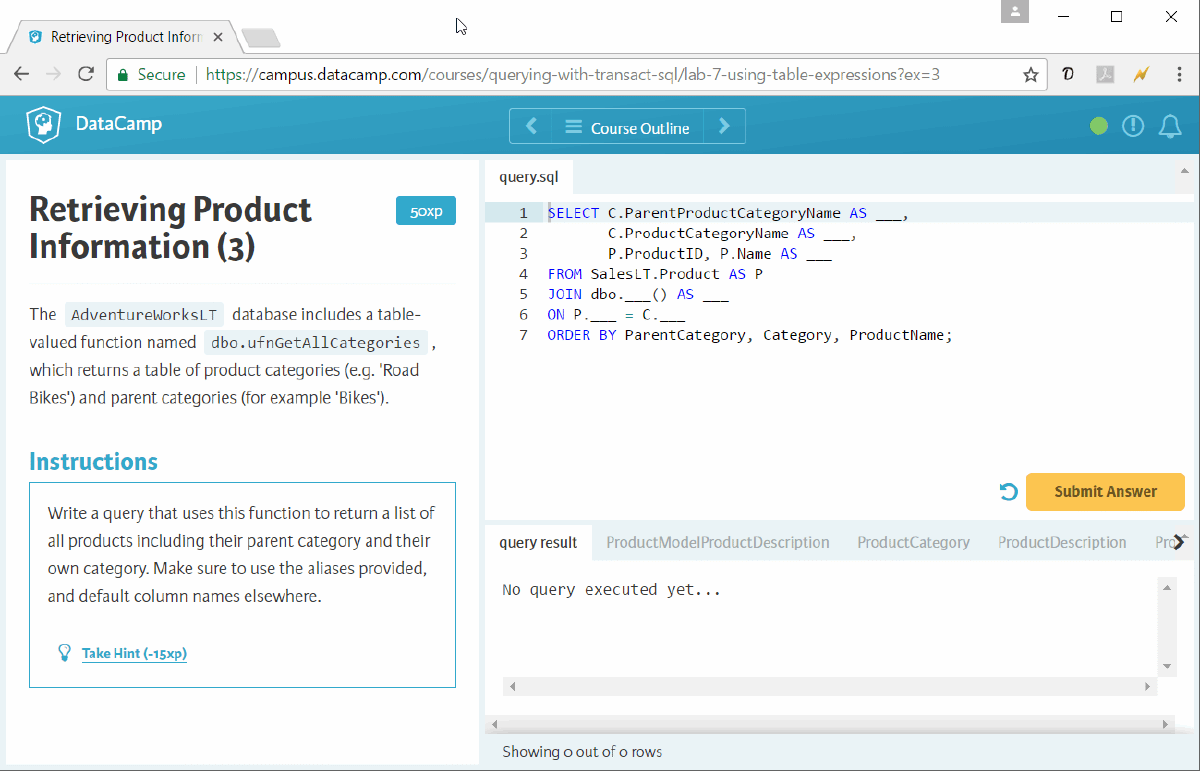Image resolution: width=1200 pixels, height=771 pixels.
Task: Switch to the ProductCategory tab
Action: pos(913,542)
